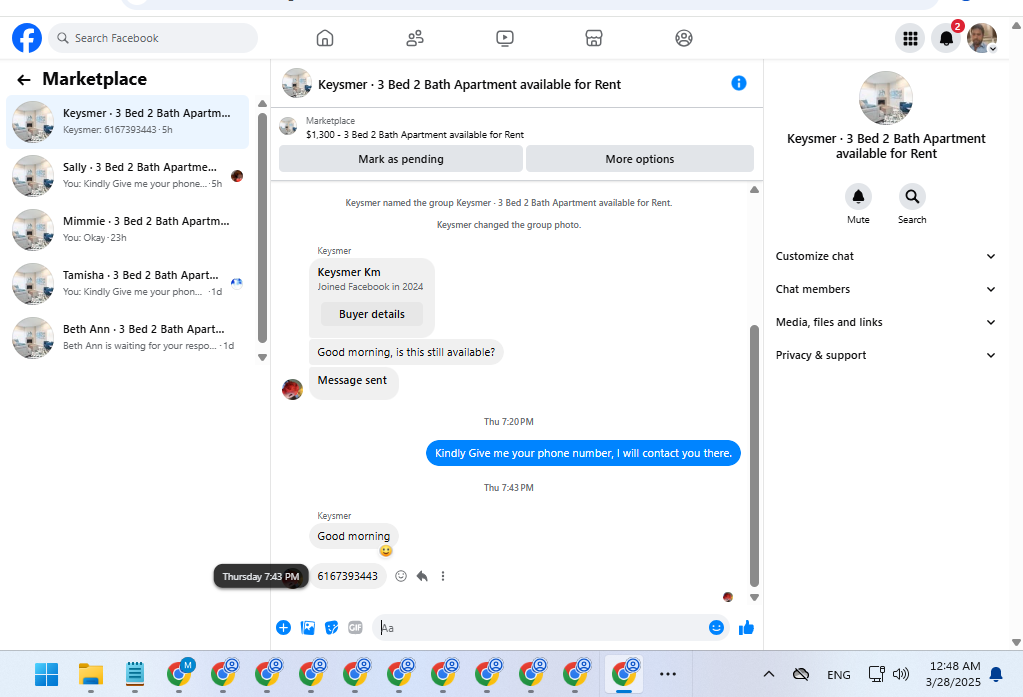Open more options for 6167393443 message
Screen dimensions: 1023x697
pos(443,576)
